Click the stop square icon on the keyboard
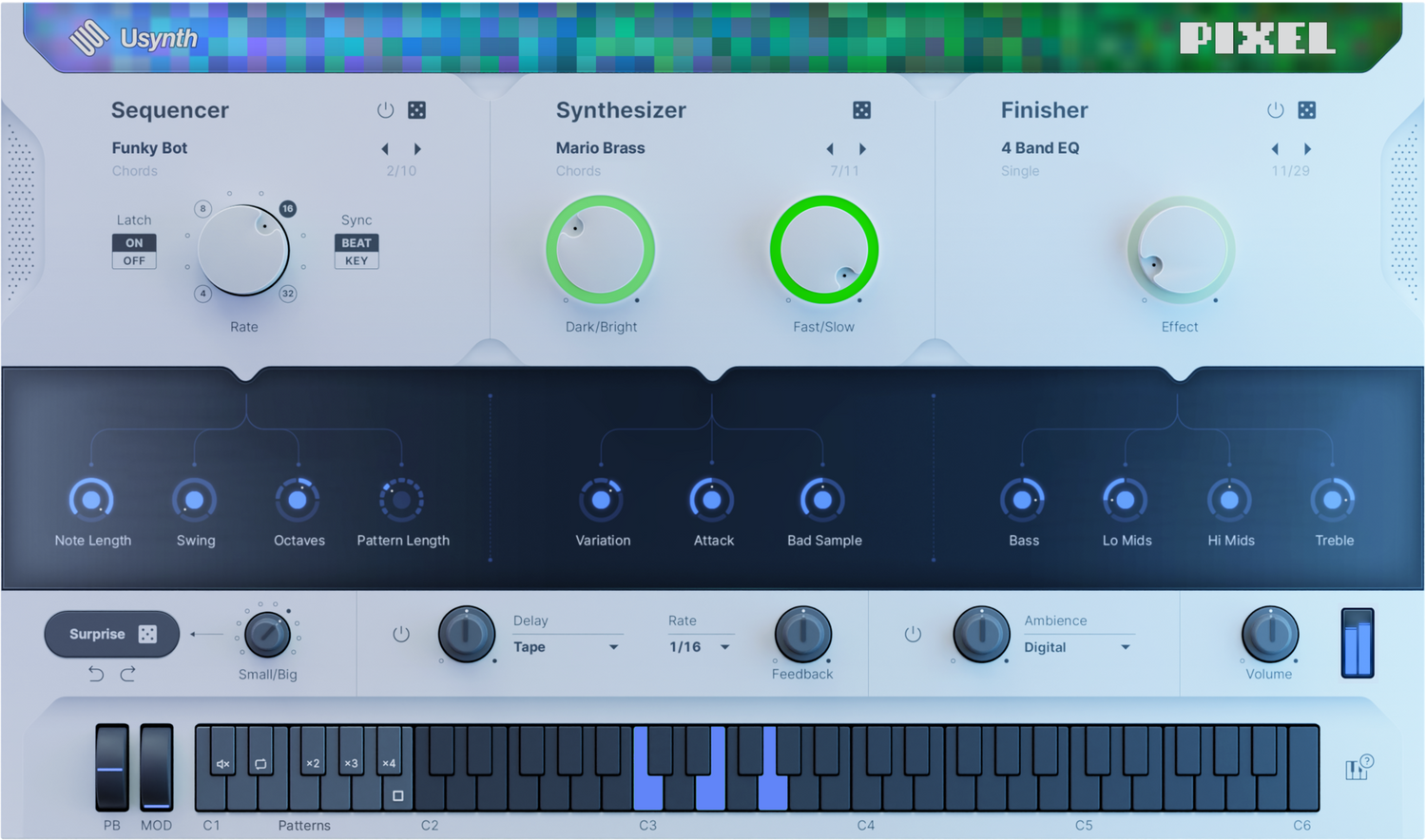The image size is (1426, 840). (x=397, y=796)
